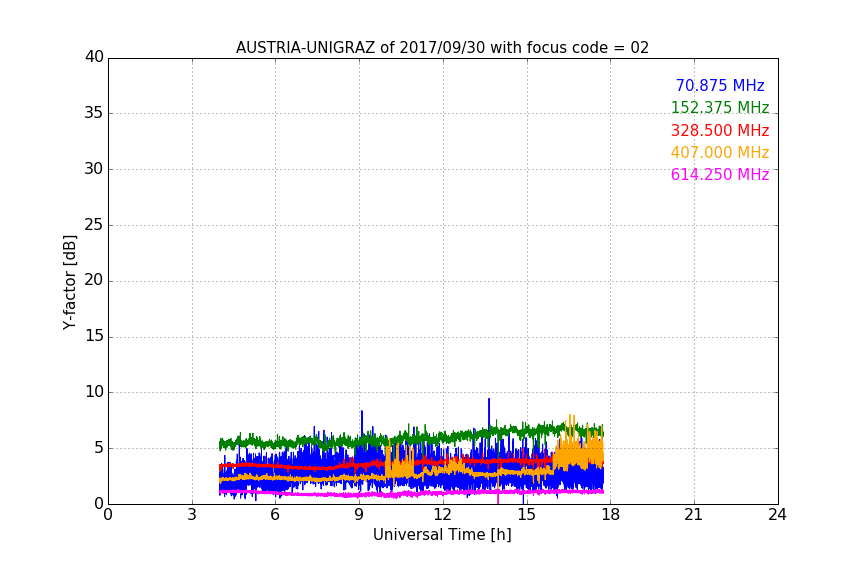Click the y-axis tick label 20
The width and height of the screenshot is (864, 576).
point(94,280)
